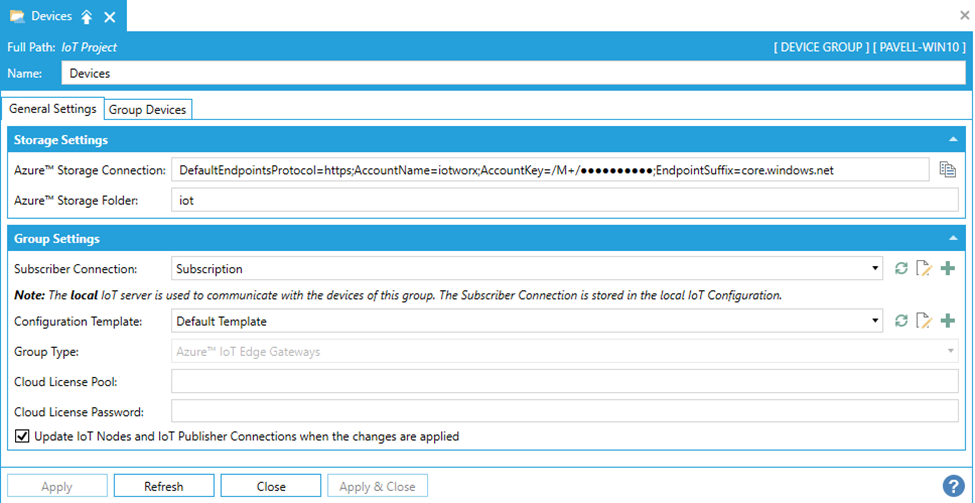975x503 pixels.
Task: Refresh the Subscriber Connection list
Action: pyautogui.click(x=901, y=268)
